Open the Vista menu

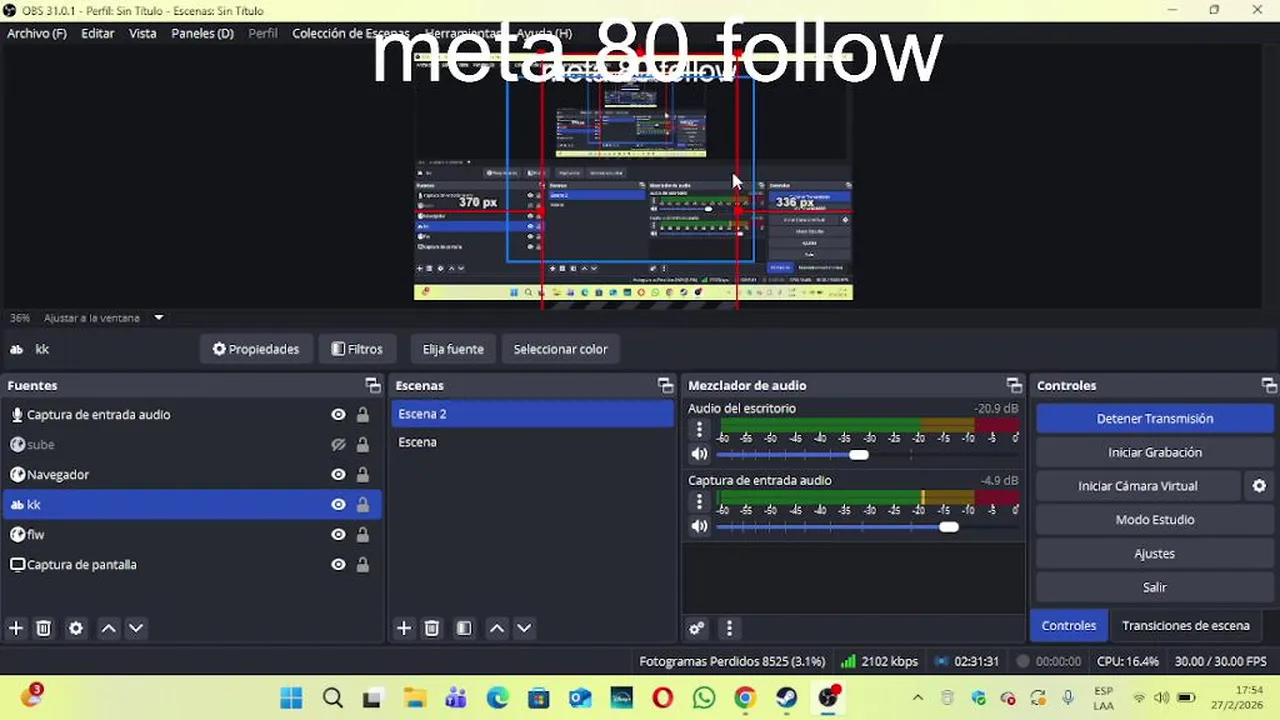click(x=143, y=33)
